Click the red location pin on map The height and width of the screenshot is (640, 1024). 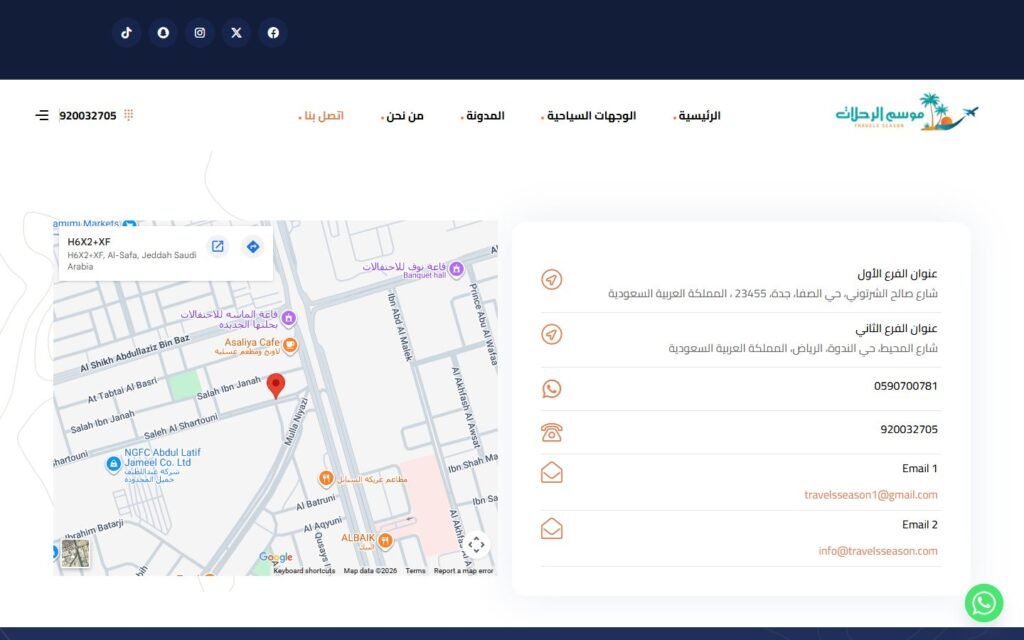pyautogui.click(x=276, y=386)
